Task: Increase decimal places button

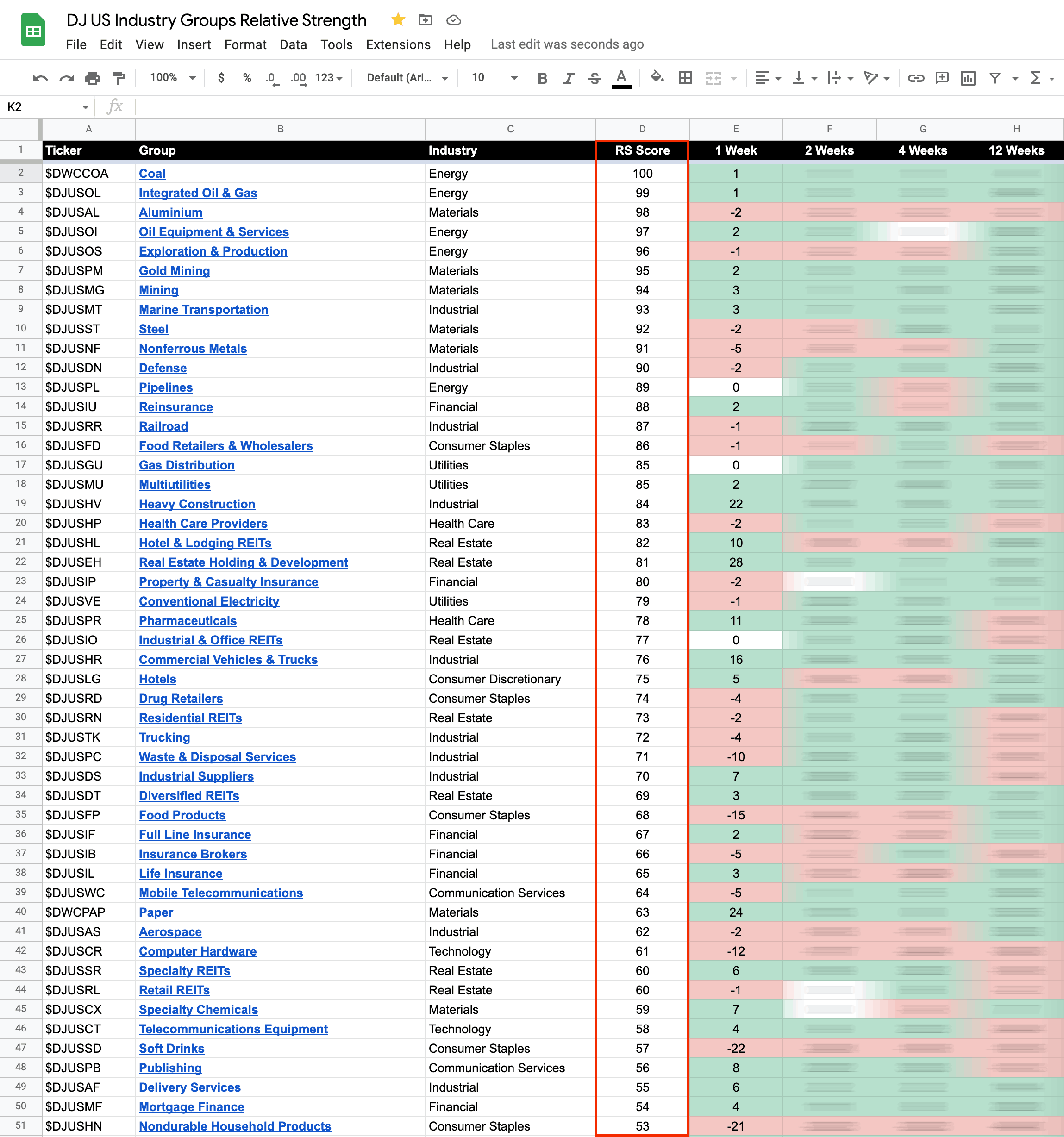Action: click(x=298, y=78)
